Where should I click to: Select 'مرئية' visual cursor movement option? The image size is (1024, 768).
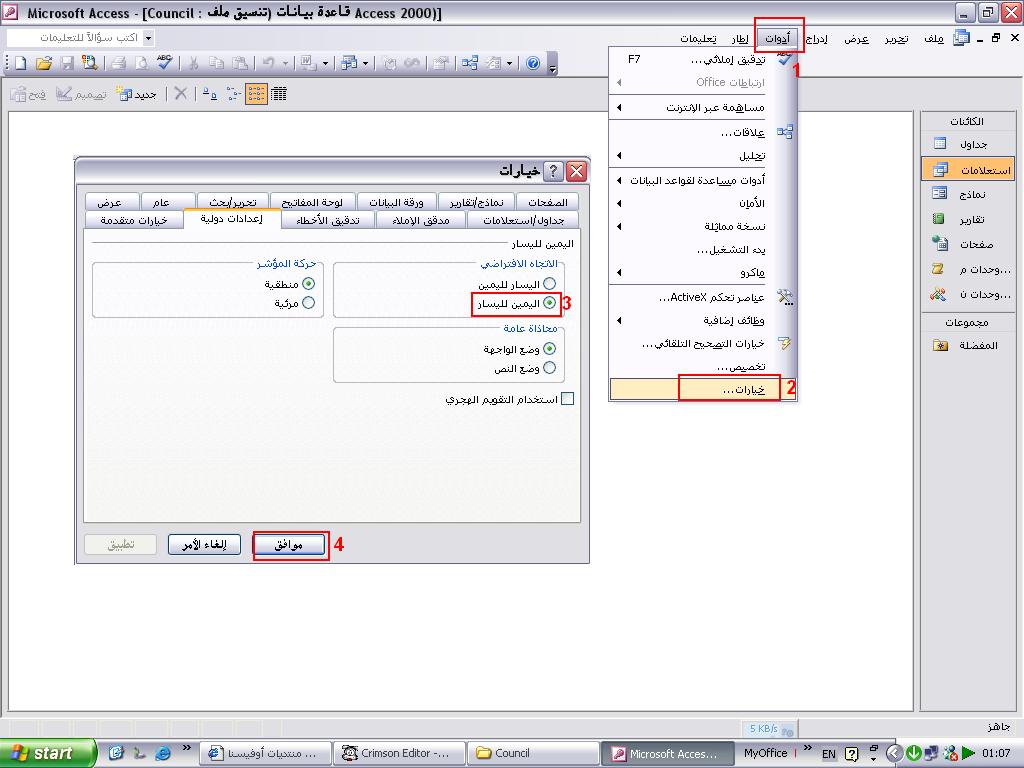tap(308, 303)
